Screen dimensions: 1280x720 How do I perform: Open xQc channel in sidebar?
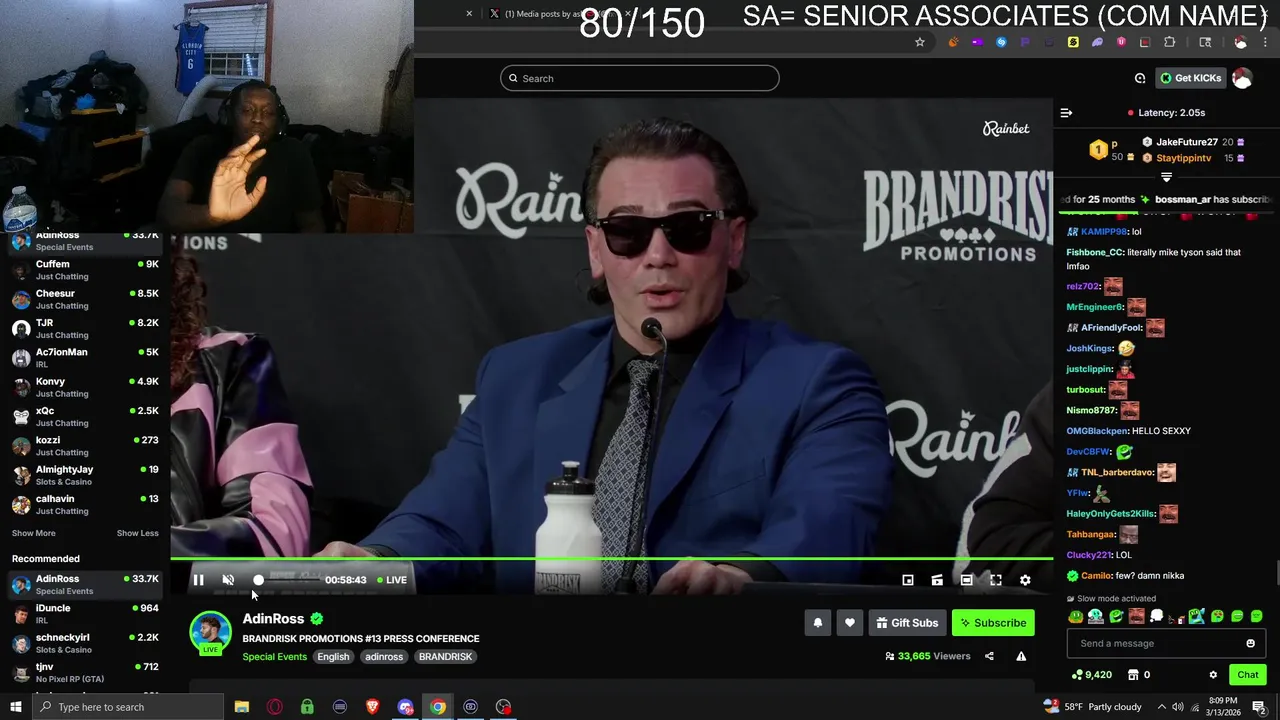(x=85, y=416)
